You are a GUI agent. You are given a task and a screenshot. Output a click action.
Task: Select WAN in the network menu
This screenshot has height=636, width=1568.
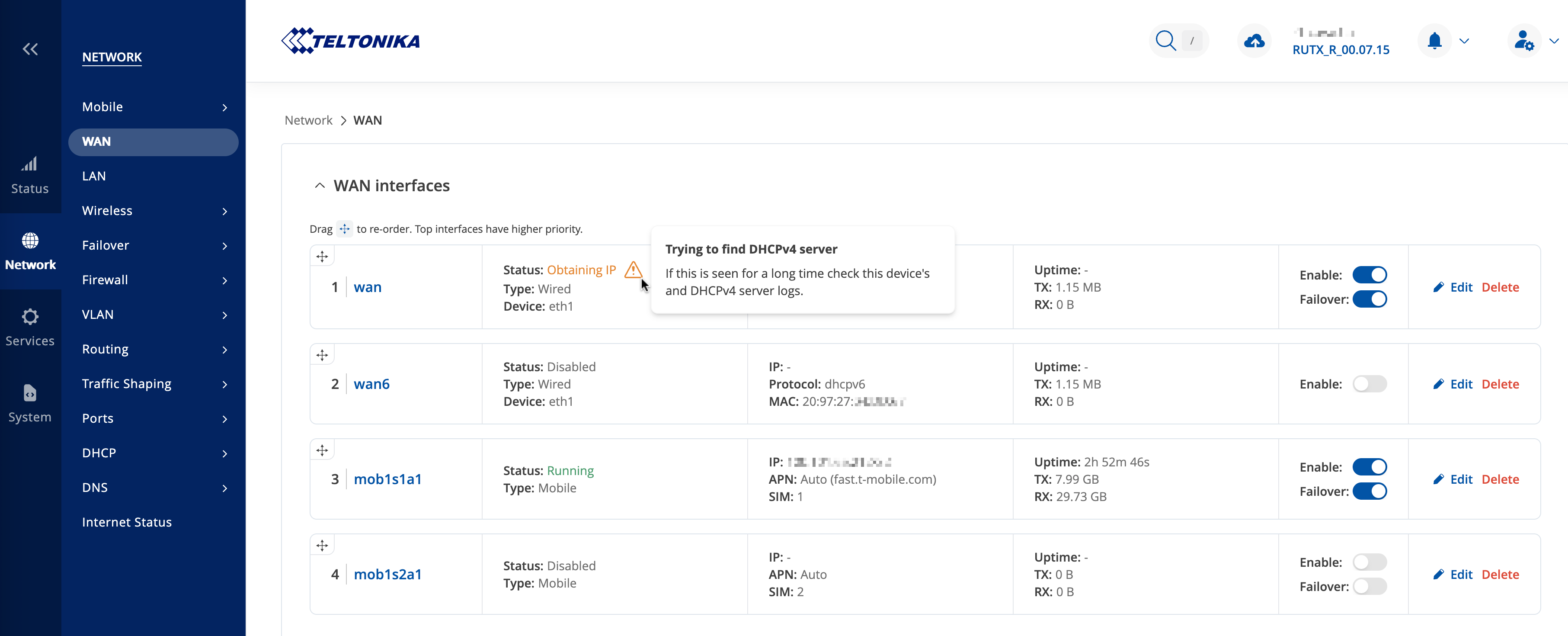click(154, 142)
